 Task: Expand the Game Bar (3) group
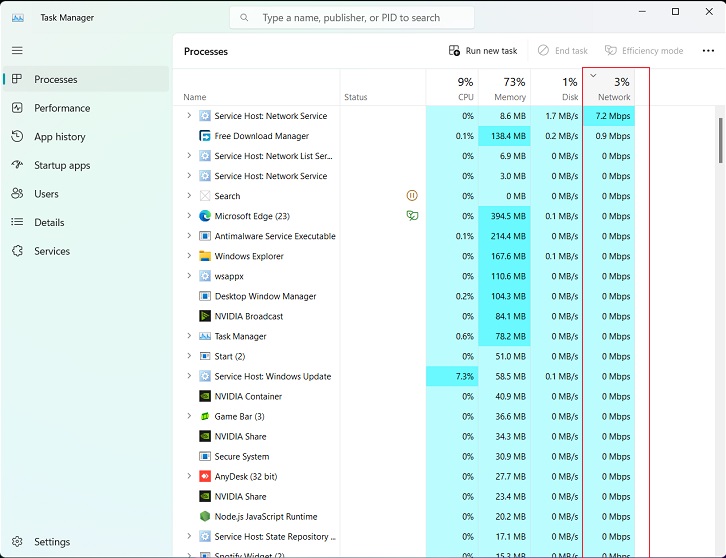coord(189,416)
